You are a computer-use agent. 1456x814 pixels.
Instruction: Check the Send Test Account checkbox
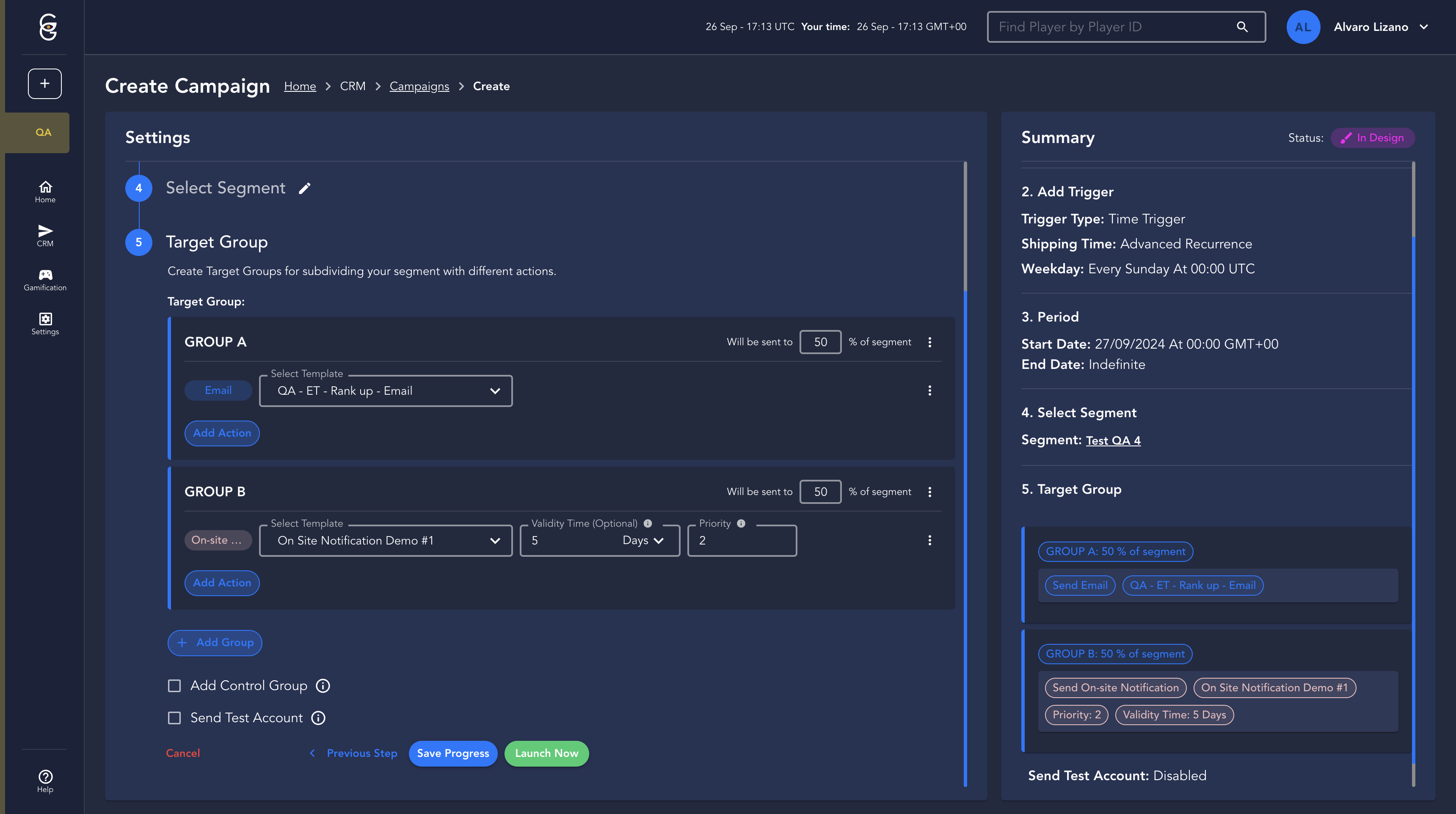point(175,718)
